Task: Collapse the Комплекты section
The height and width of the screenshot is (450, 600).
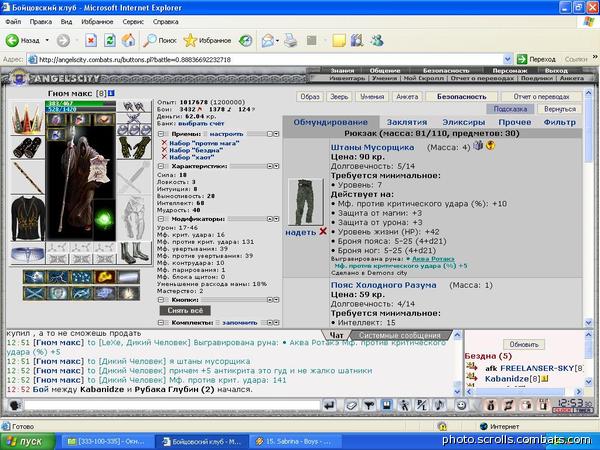Action: click(x=161, y=323)
